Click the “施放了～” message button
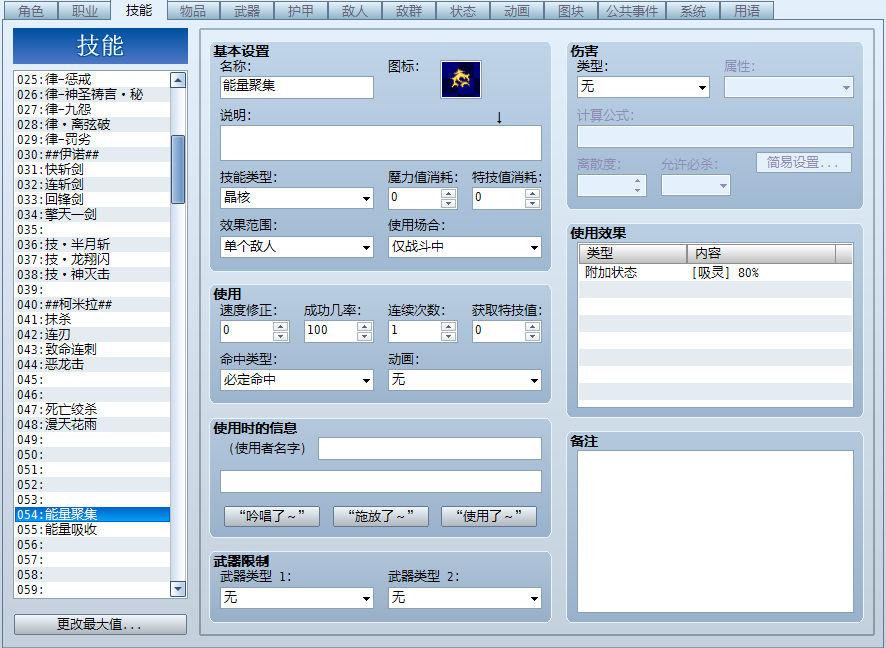 click(x=381, y=516)
